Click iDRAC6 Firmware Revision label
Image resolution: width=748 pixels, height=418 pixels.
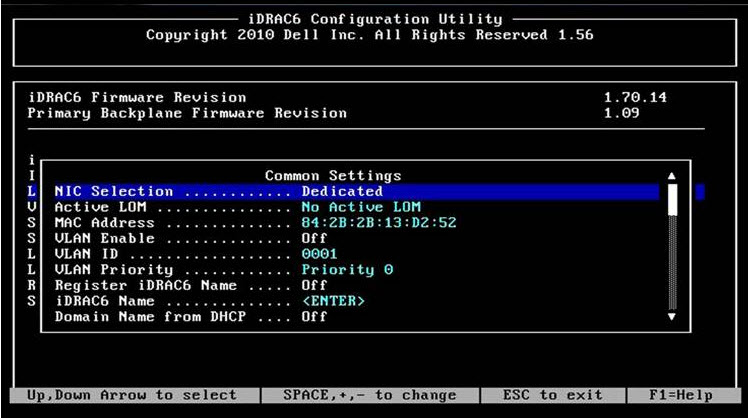pos(137,97)
